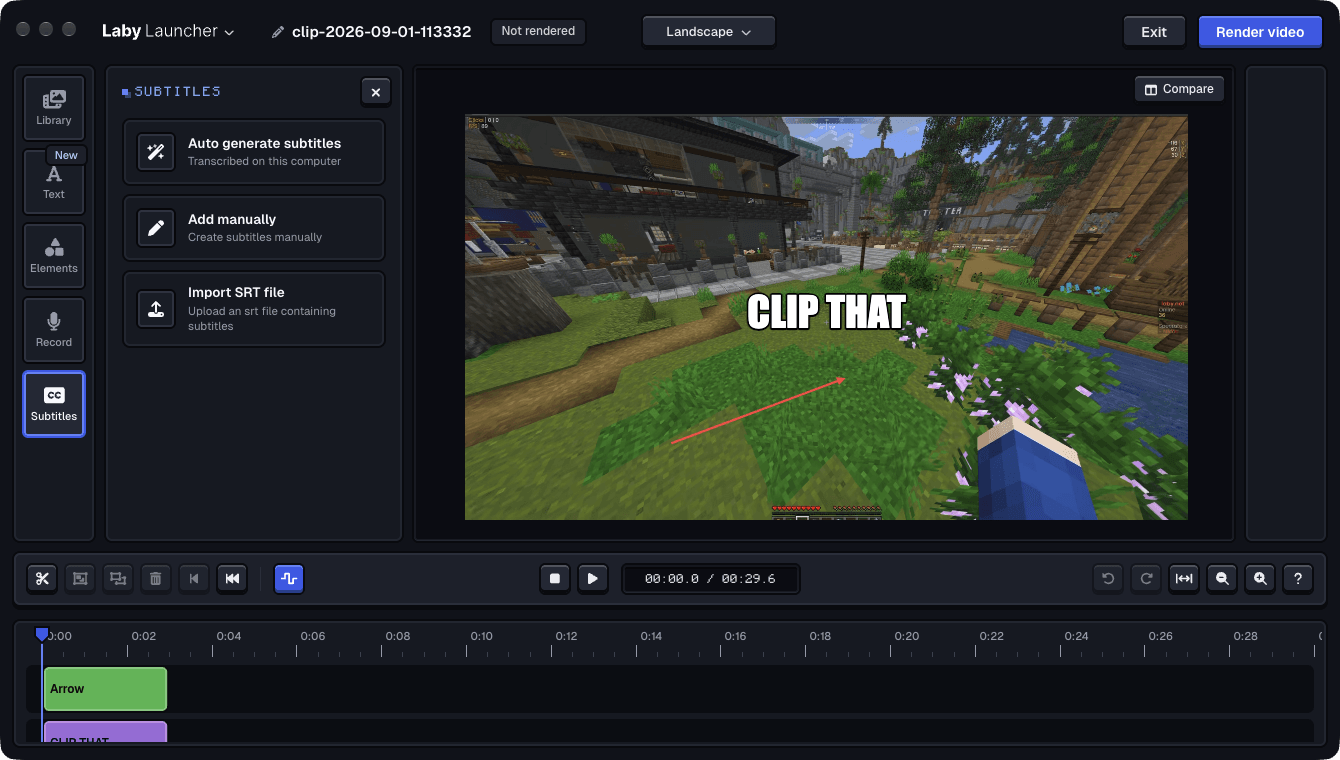Click the 0:10 mark on timeline ruler
This screenshot has height=760, width=1340.
[482, 636]
